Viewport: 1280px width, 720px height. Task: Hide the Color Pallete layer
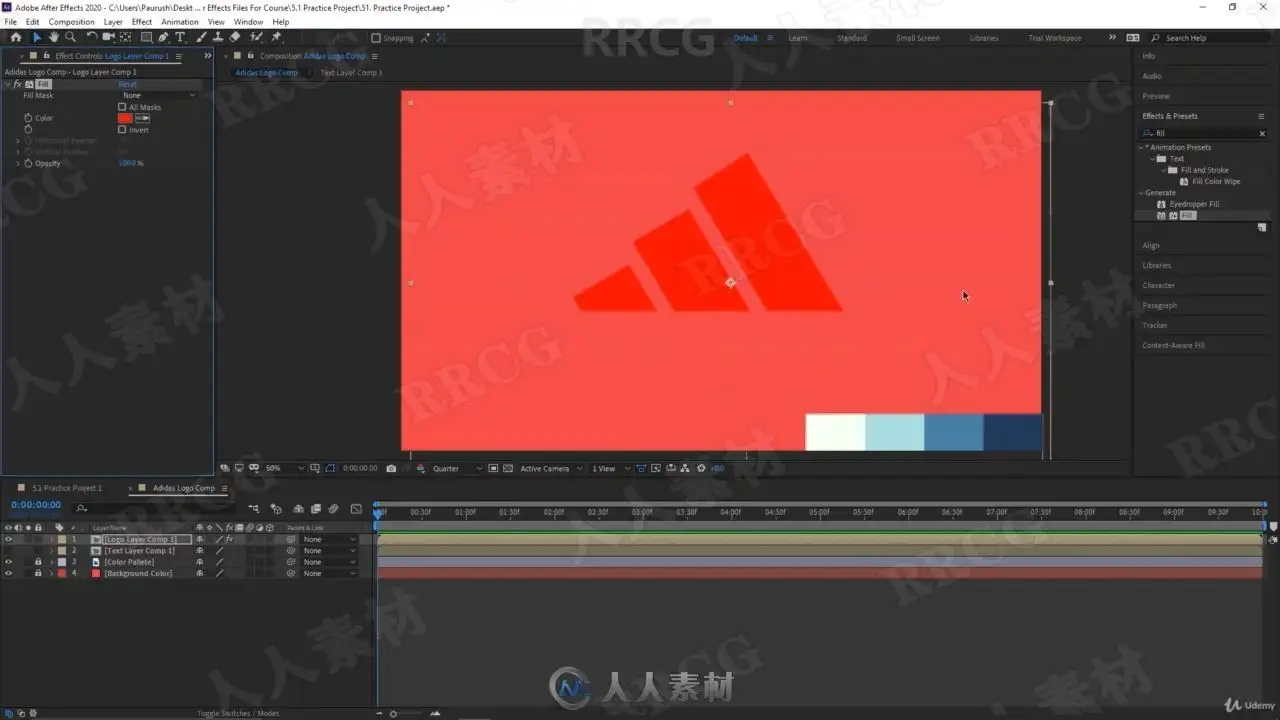pos(9,562)
